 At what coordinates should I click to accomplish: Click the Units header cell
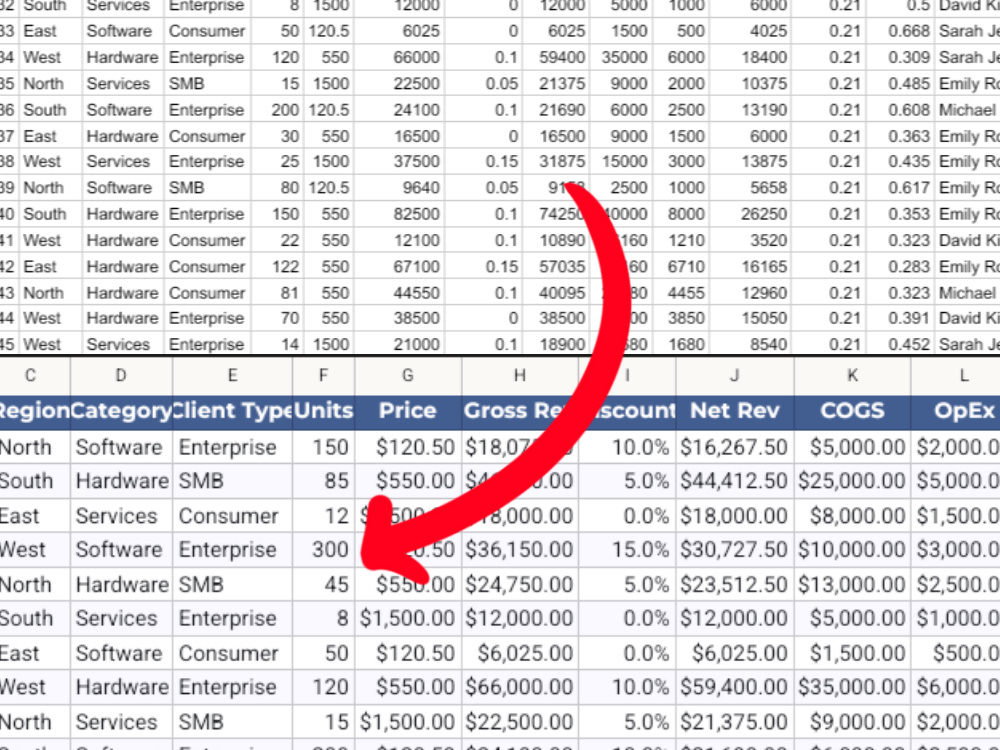(x=323, y=411)
